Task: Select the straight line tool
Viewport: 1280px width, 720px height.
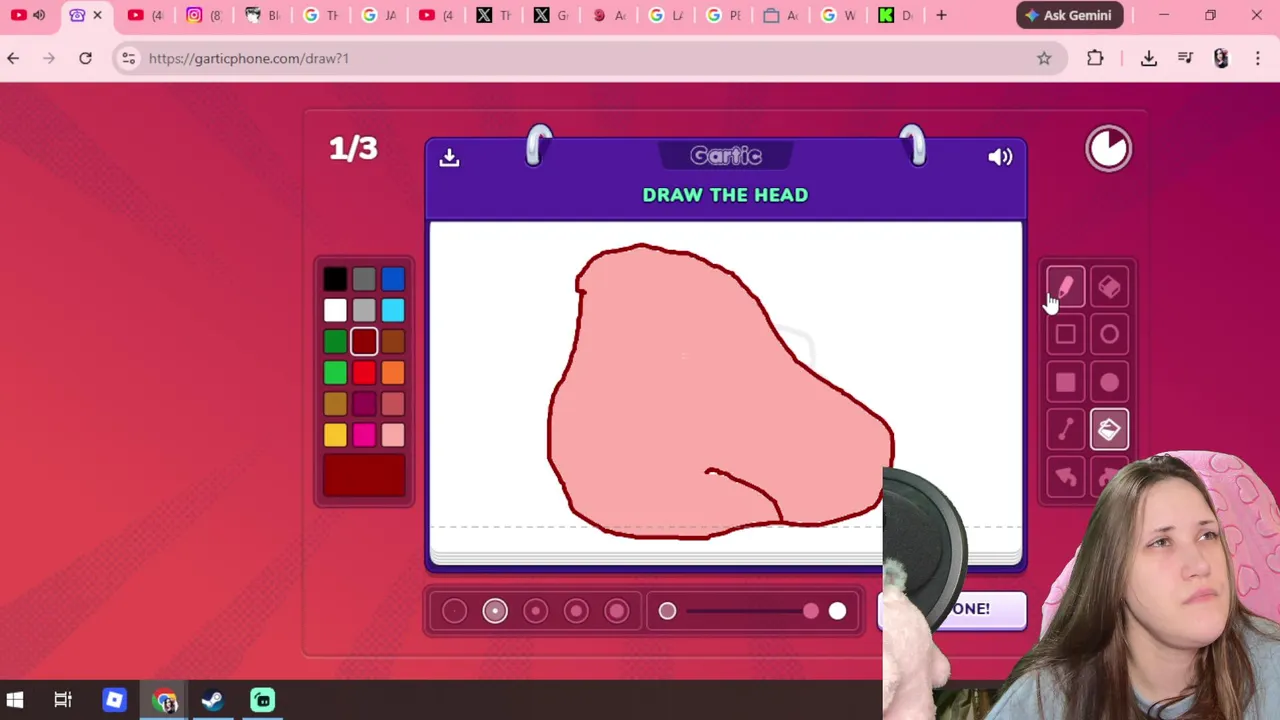Action: point(1065,430)
